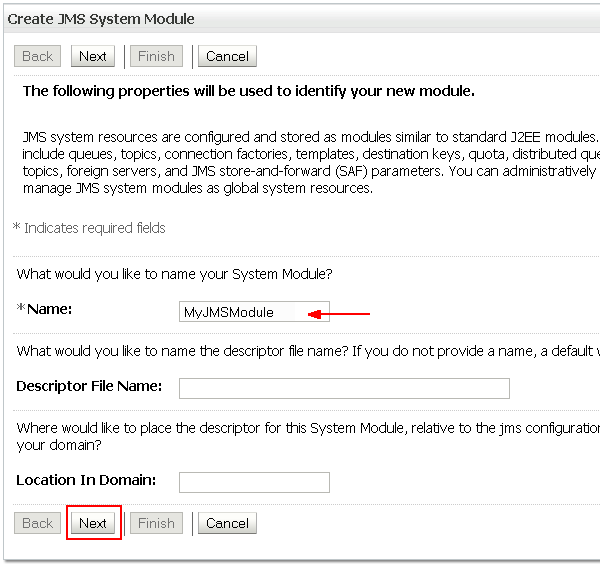Click the Location In Domain label
The width and height of the screenshot is (600, 566).
(x=86, y=480)
